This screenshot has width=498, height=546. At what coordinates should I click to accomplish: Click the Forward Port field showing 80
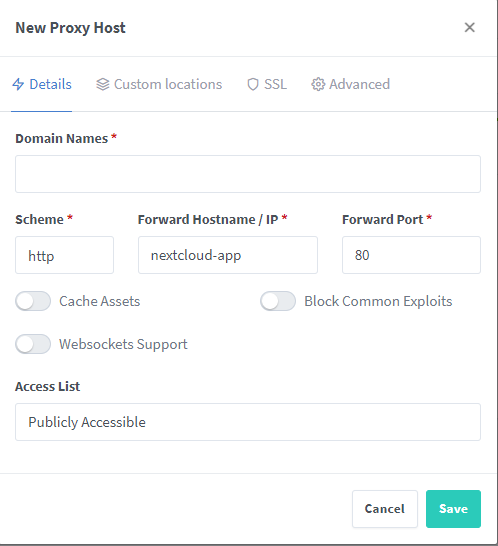[411, 255]
